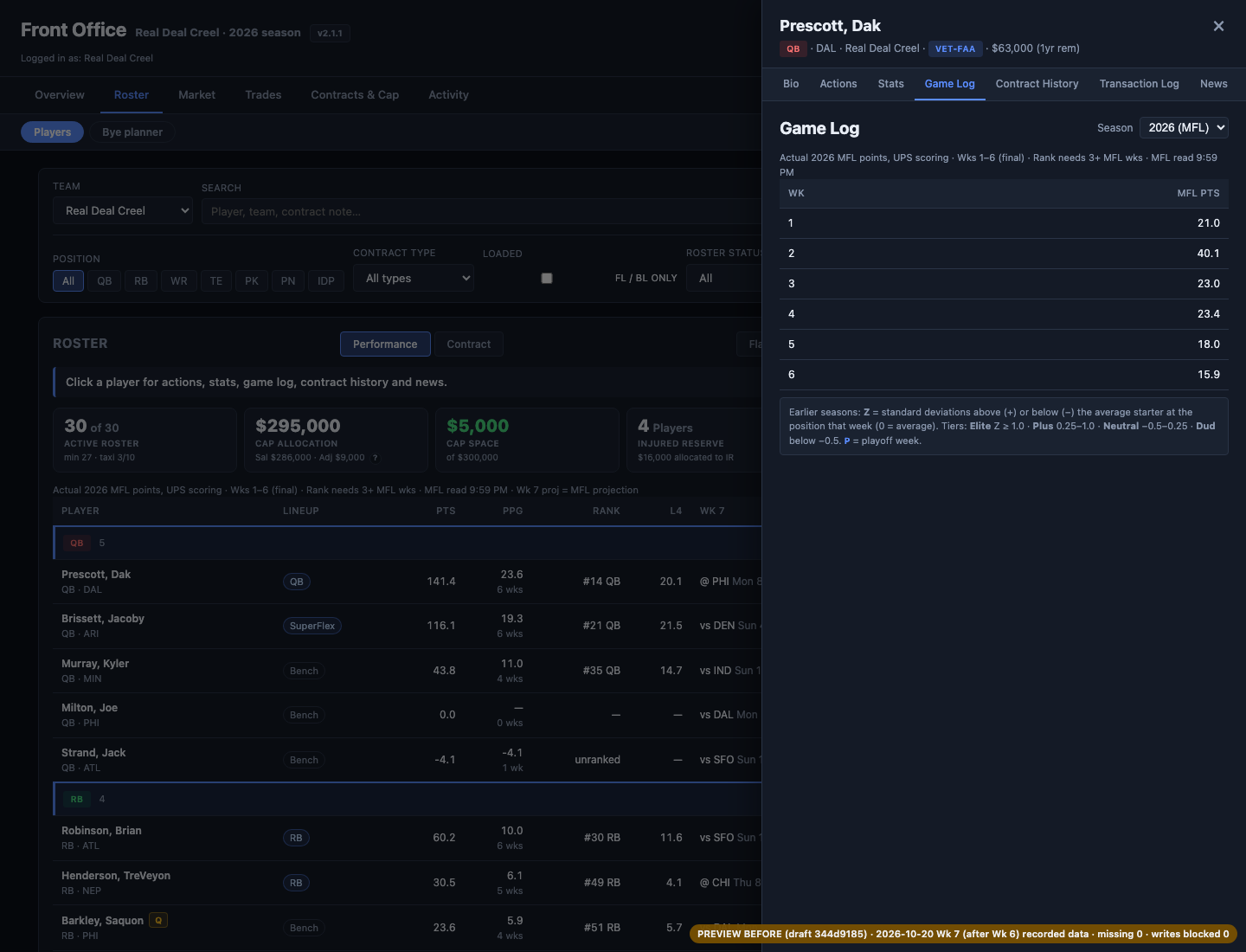Open the Season 2026 (MFL) dropdown

click(1184, 127)
